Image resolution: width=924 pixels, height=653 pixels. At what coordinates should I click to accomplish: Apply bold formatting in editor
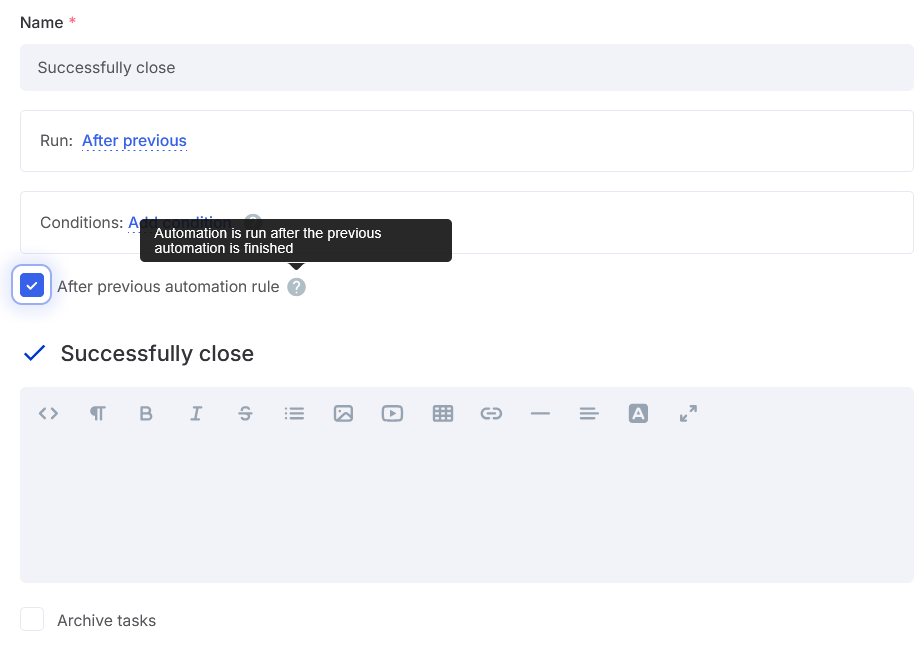click(x=146, y=413)
